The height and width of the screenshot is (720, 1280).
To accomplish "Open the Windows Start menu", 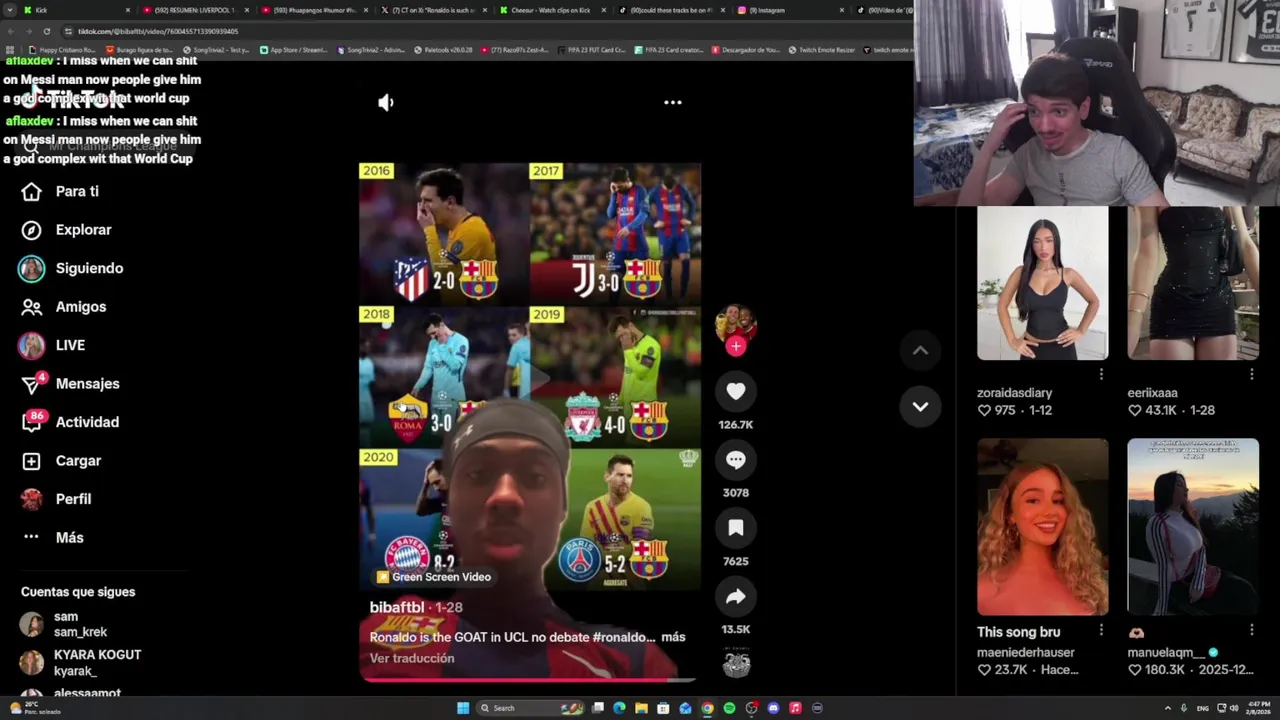I will click(x=463, y=708).
